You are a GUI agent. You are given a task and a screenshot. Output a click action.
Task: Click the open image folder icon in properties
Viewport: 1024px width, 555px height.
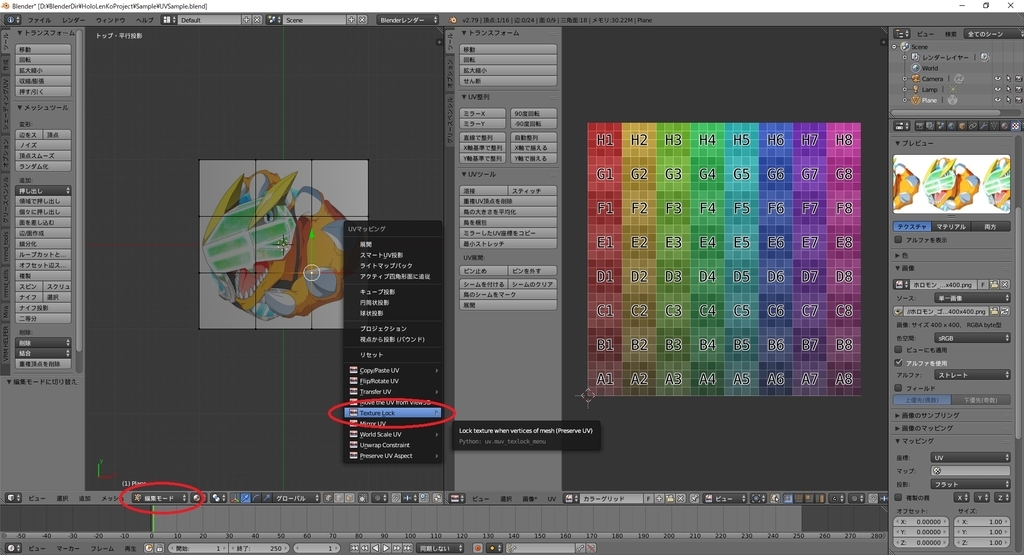[995, 285]
